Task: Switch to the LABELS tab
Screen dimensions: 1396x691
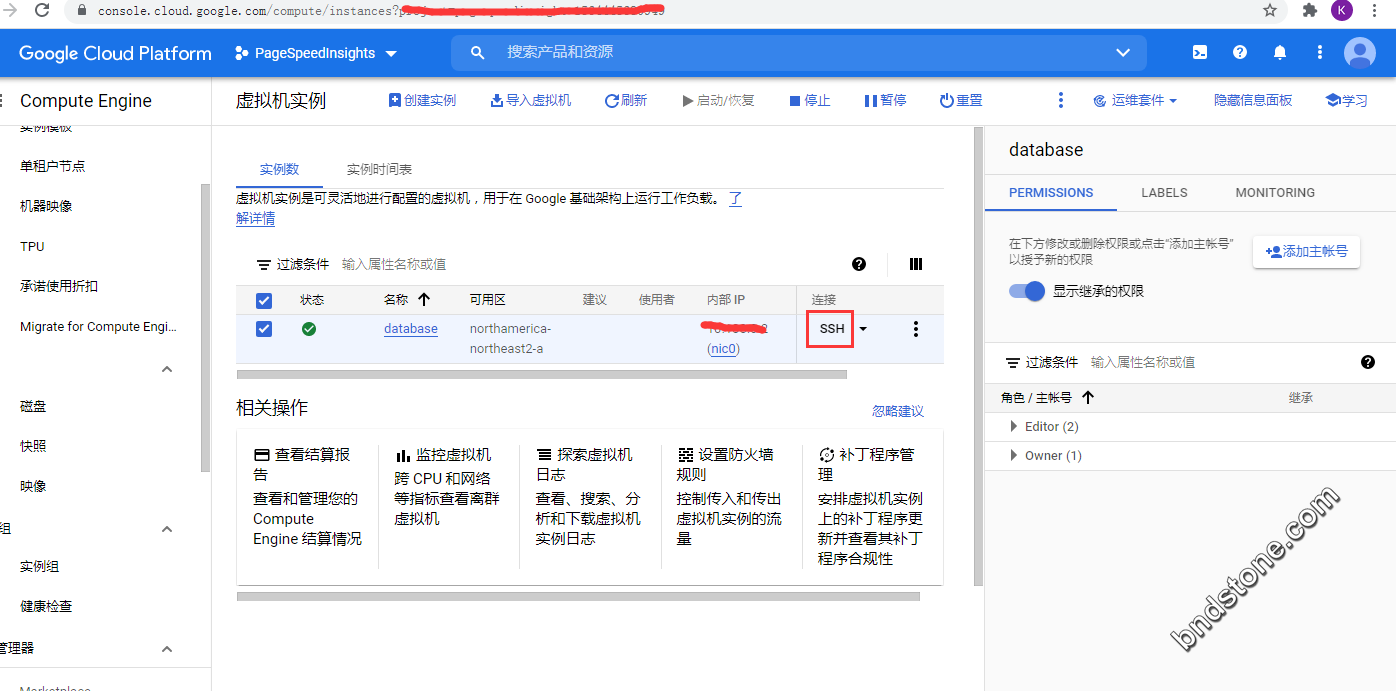Action: (1164, 193)
